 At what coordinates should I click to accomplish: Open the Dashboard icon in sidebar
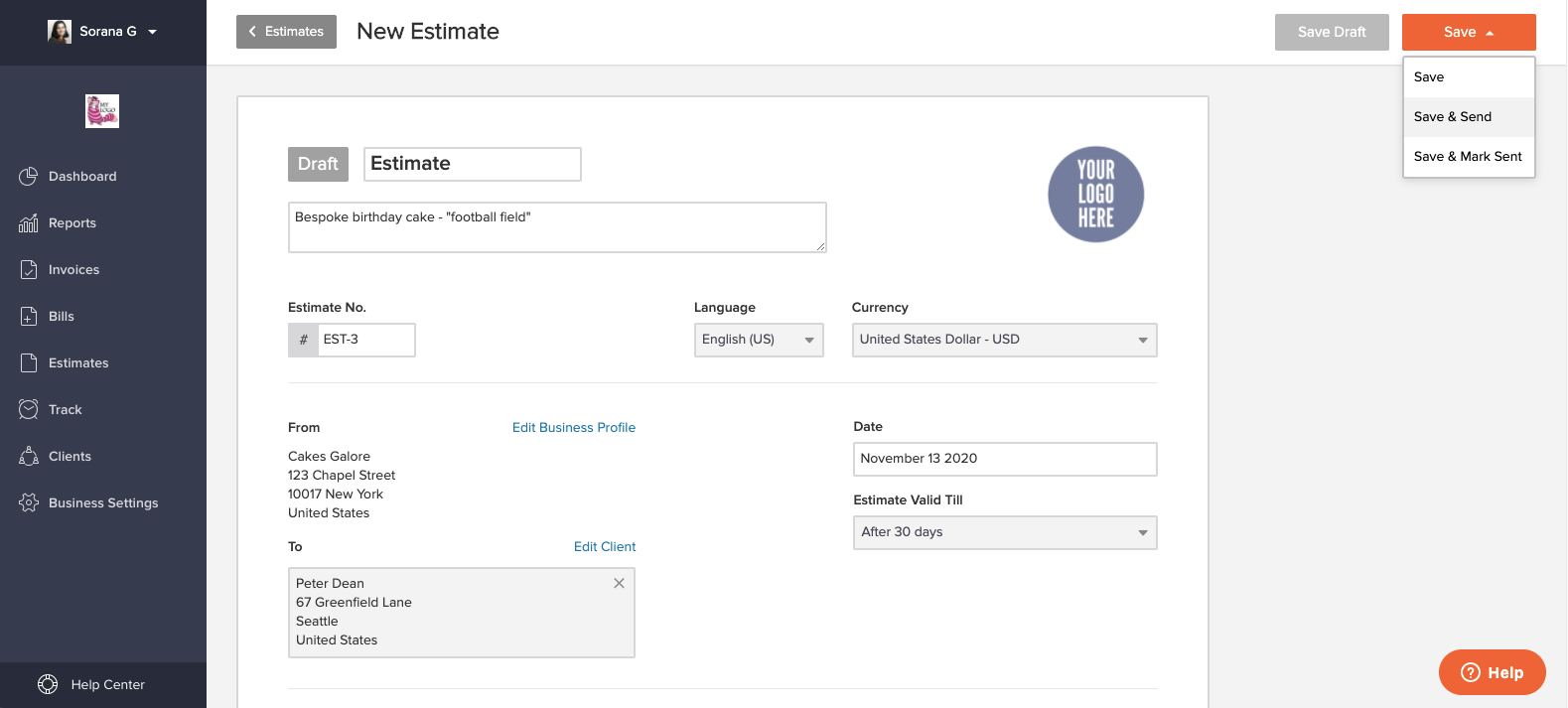(x=29, y=177)
